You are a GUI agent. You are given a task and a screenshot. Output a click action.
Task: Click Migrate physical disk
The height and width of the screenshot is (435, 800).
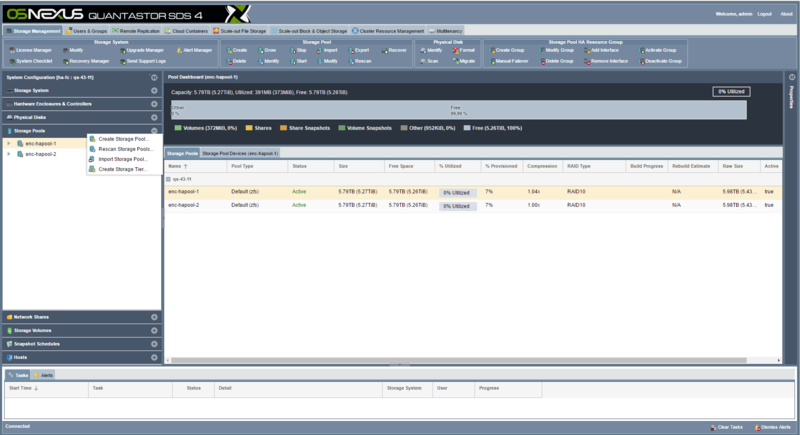pyautogui.click(x=463, y=61)
